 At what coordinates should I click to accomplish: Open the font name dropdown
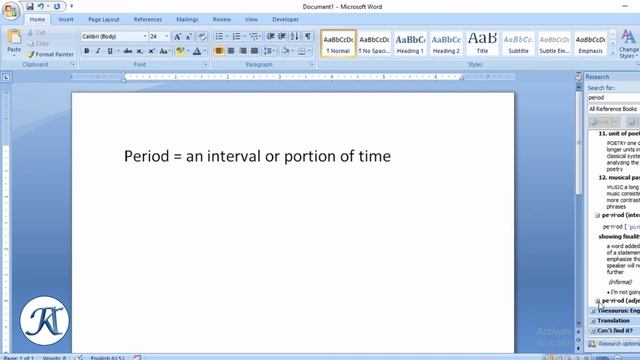(144, 37)
